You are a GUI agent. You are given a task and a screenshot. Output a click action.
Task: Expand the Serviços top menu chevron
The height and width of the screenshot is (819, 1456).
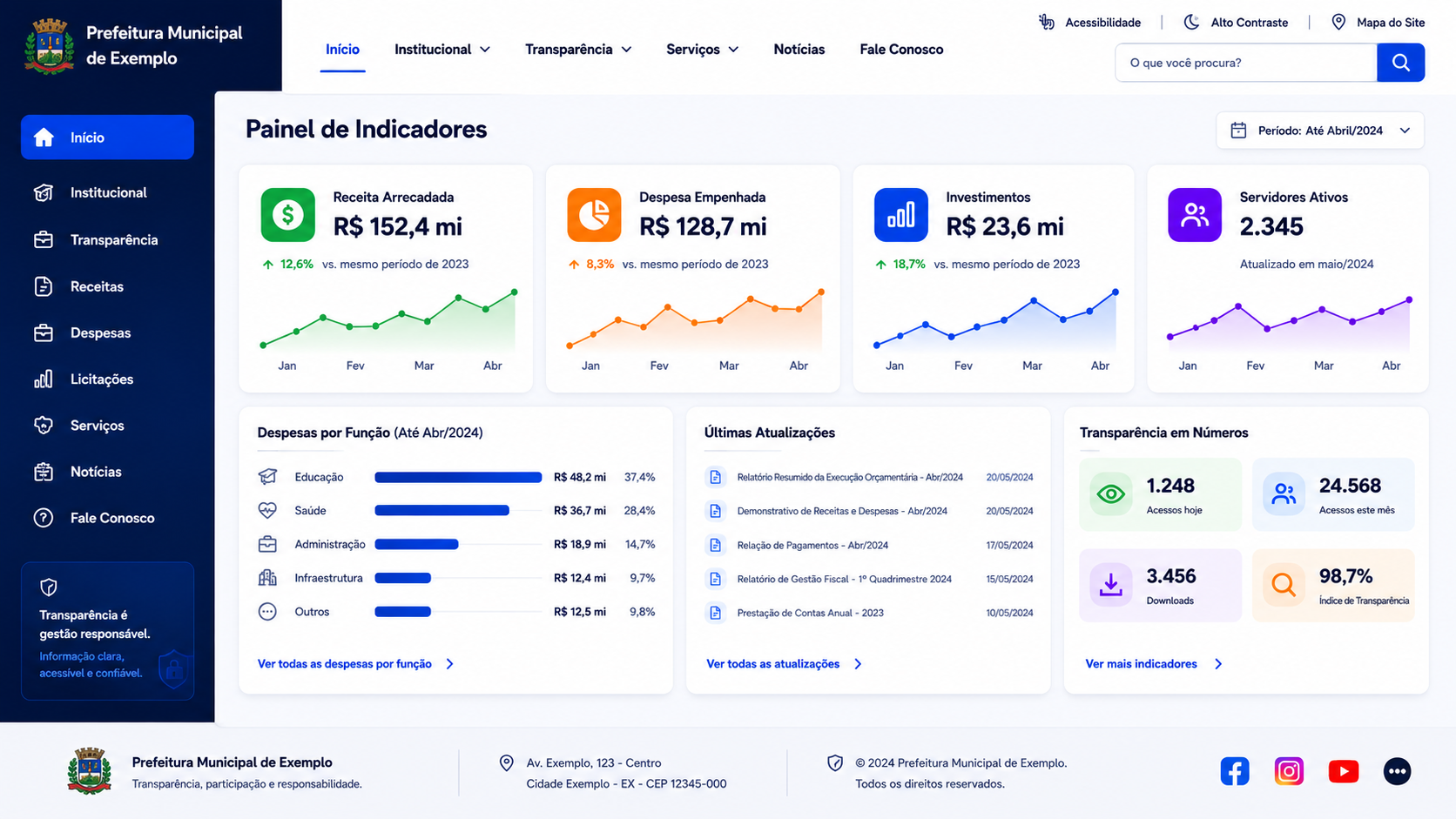733,50
